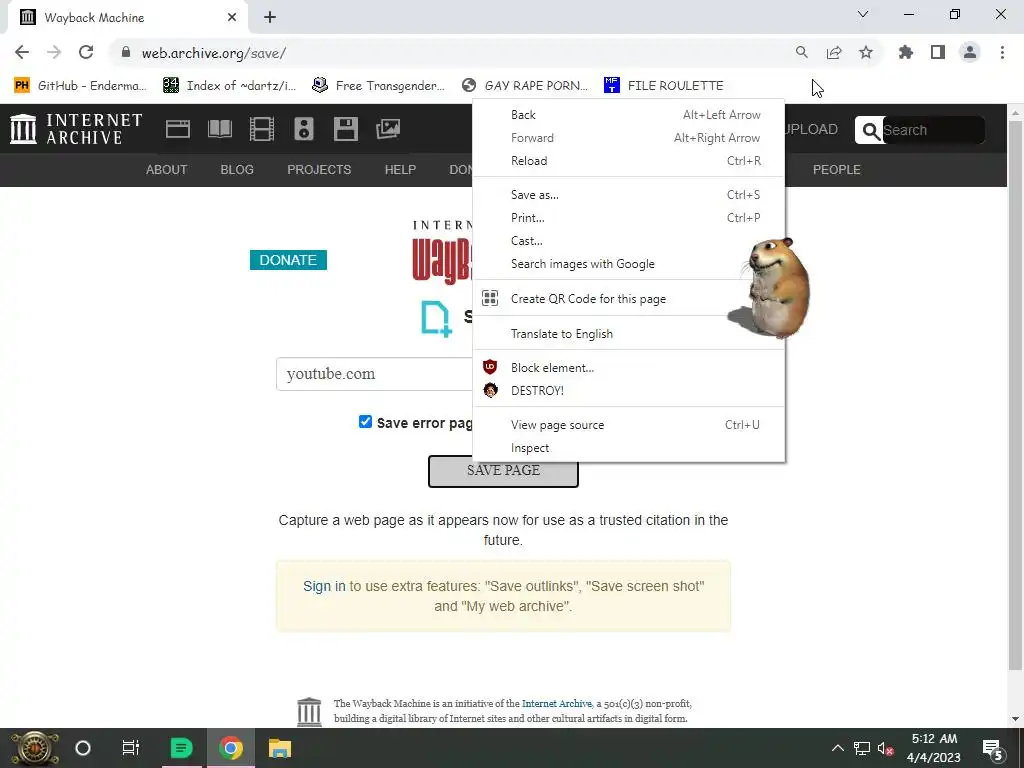Open Internet Archive Video film icon

262,129
